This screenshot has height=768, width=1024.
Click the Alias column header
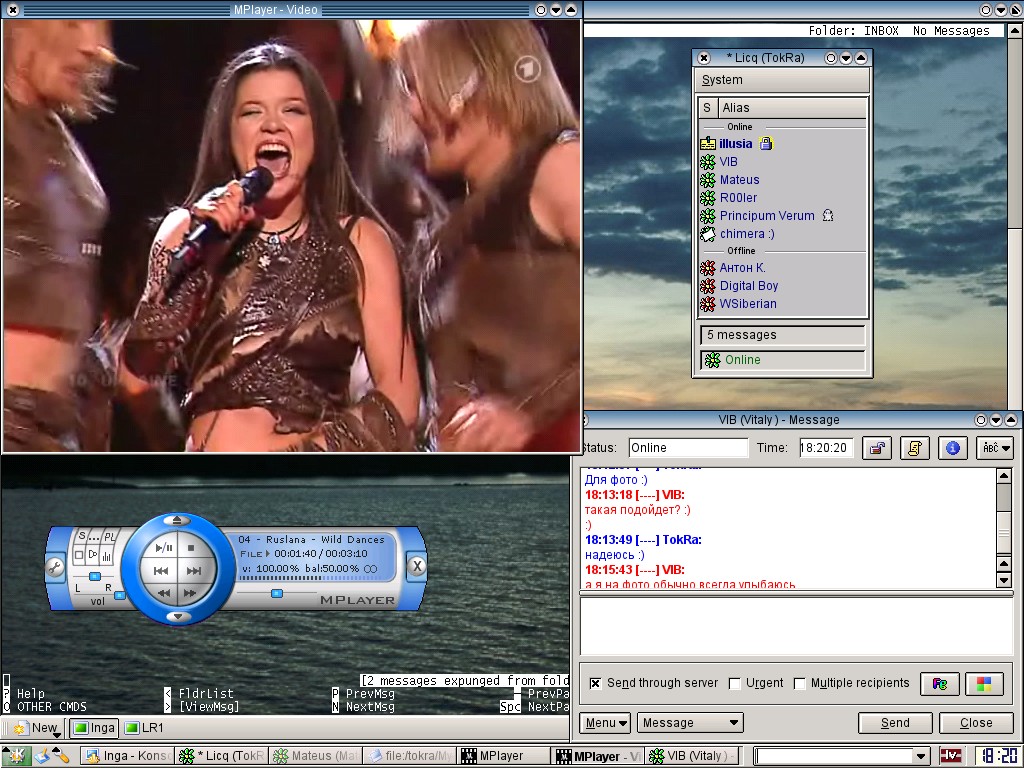coord(792,108)
